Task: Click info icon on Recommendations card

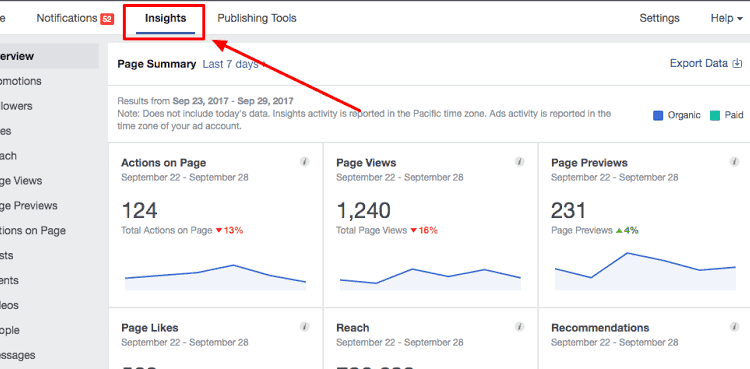Action: click(x=734, y=327)
